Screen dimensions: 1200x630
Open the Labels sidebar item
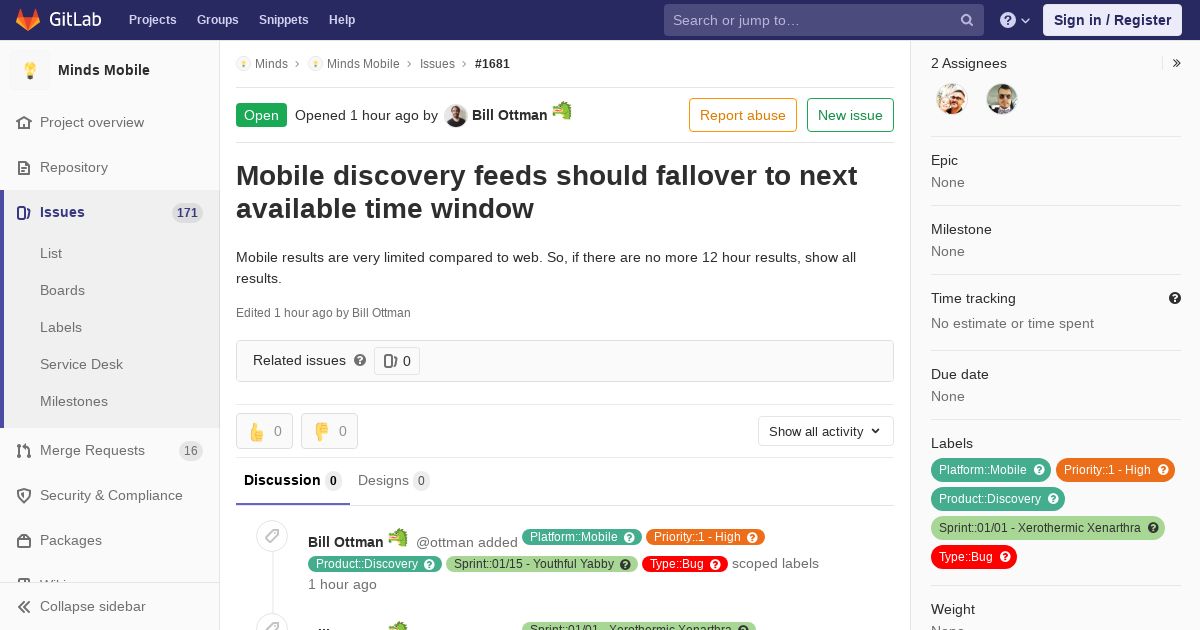tap(61, 327)
